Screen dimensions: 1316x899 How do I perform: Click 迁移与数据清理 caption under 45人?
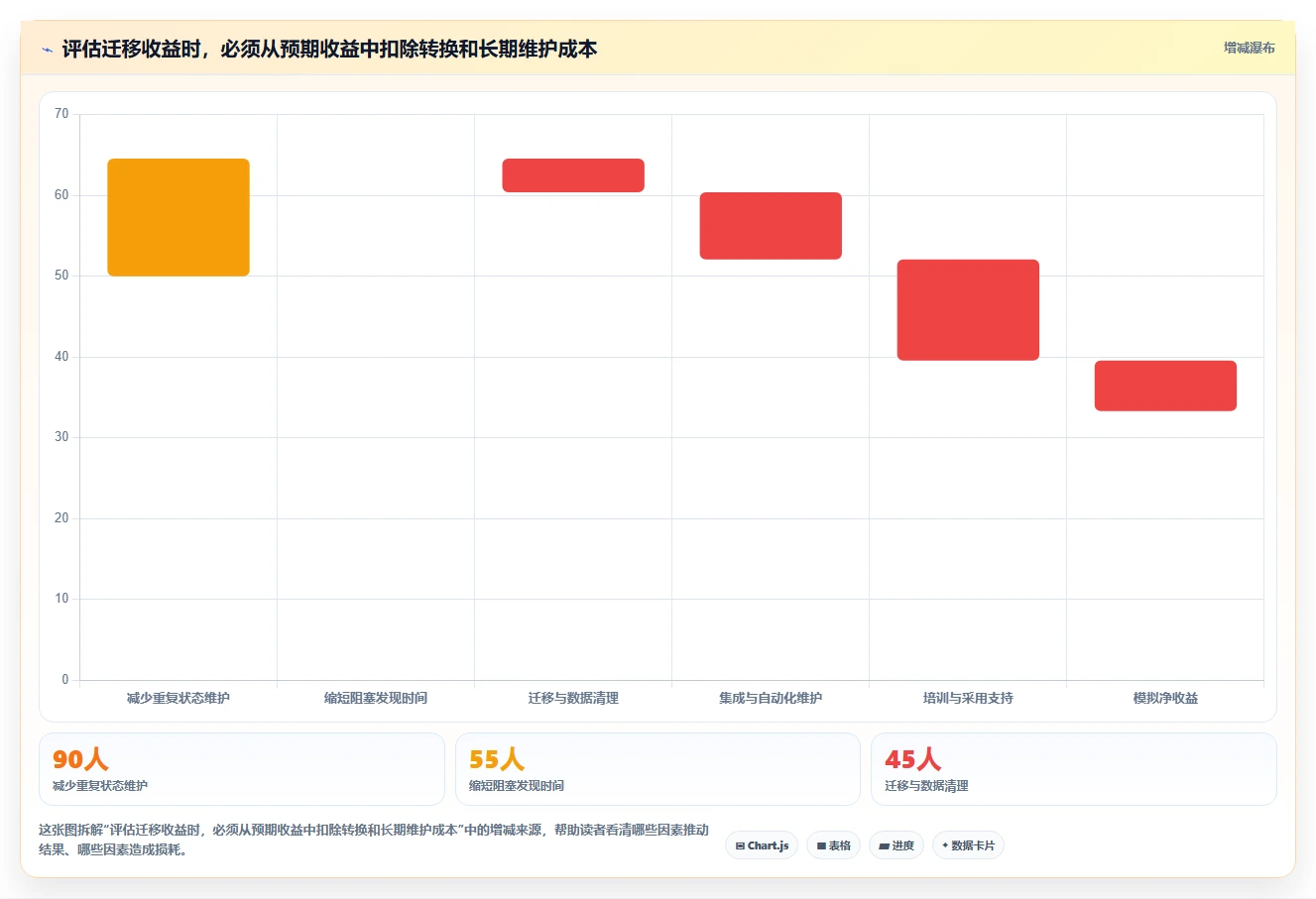(x=926, y=786)
